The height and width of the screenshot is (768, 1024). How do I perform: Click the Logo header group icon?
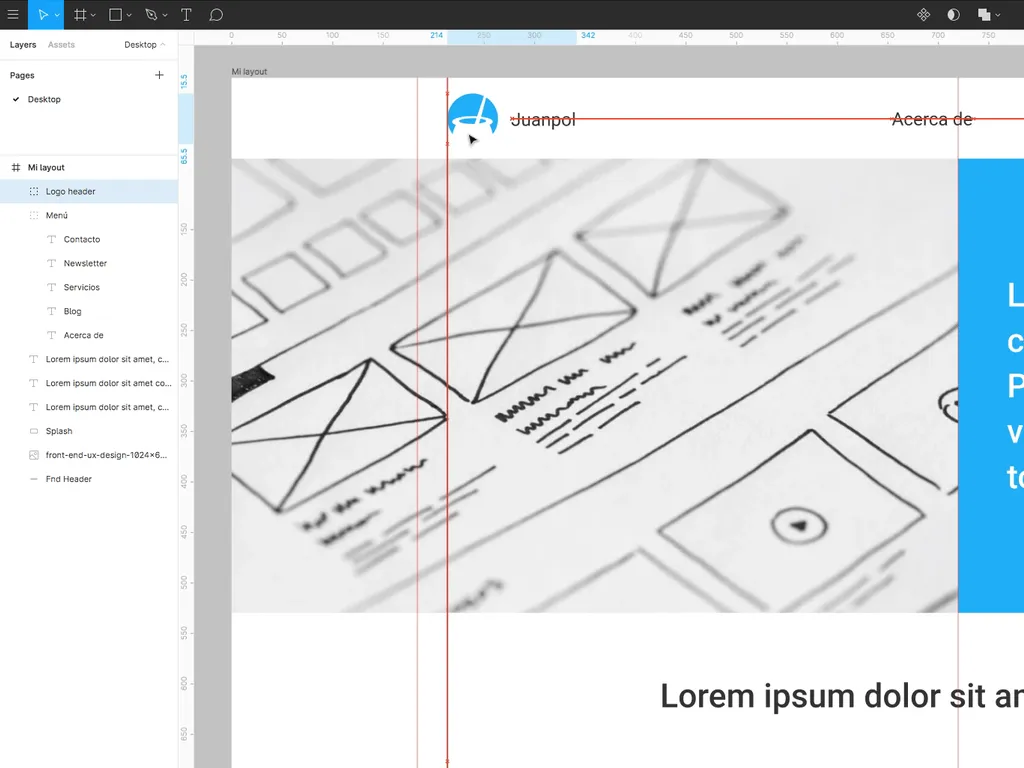click(34, 191)
